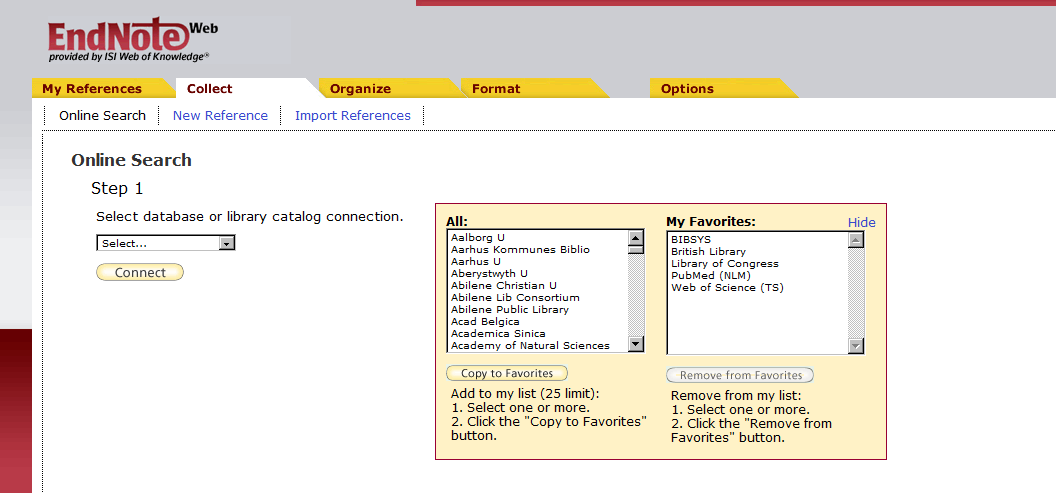
Task: Select Academy of Natural Sciences entry
Action: pyautogui.click(x=530, y=346)
